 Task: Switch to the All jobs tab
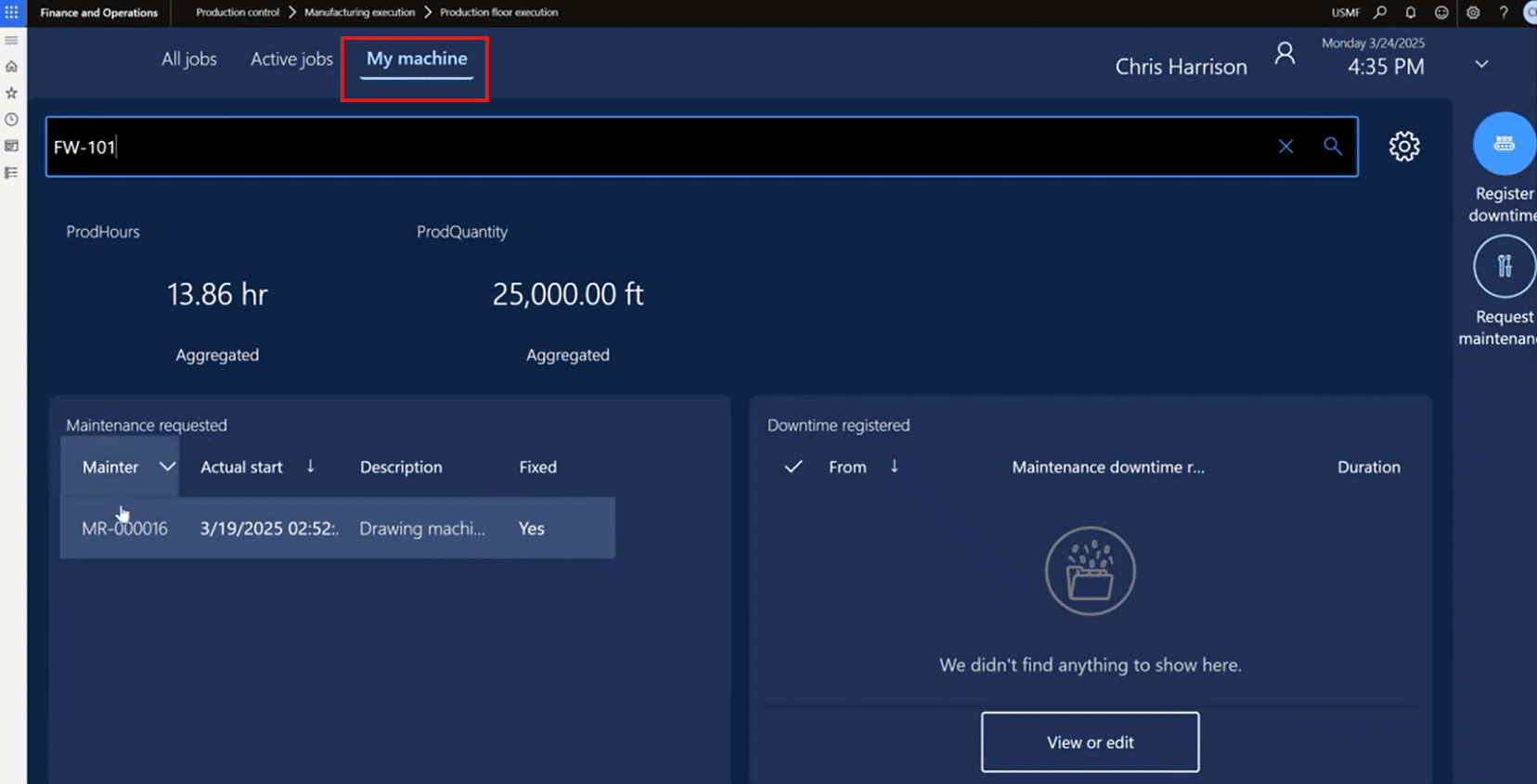click(x=188, y=59)
